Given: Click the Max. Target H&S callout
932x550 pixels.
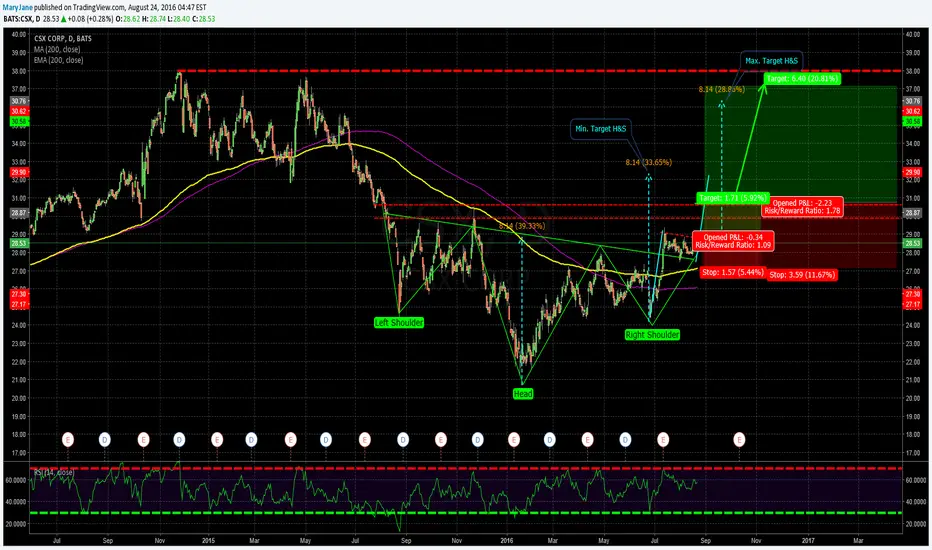Looking at the screenshot, I should pyautogui.click(x=772, y=61).
